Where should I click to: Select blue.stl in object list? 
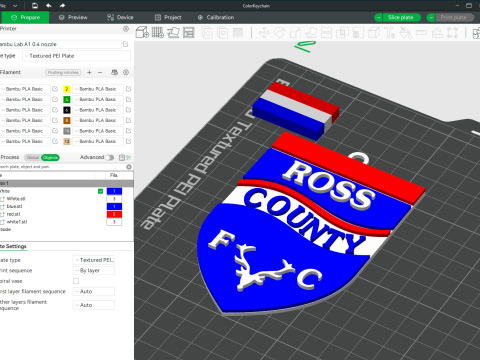(13, 206)
